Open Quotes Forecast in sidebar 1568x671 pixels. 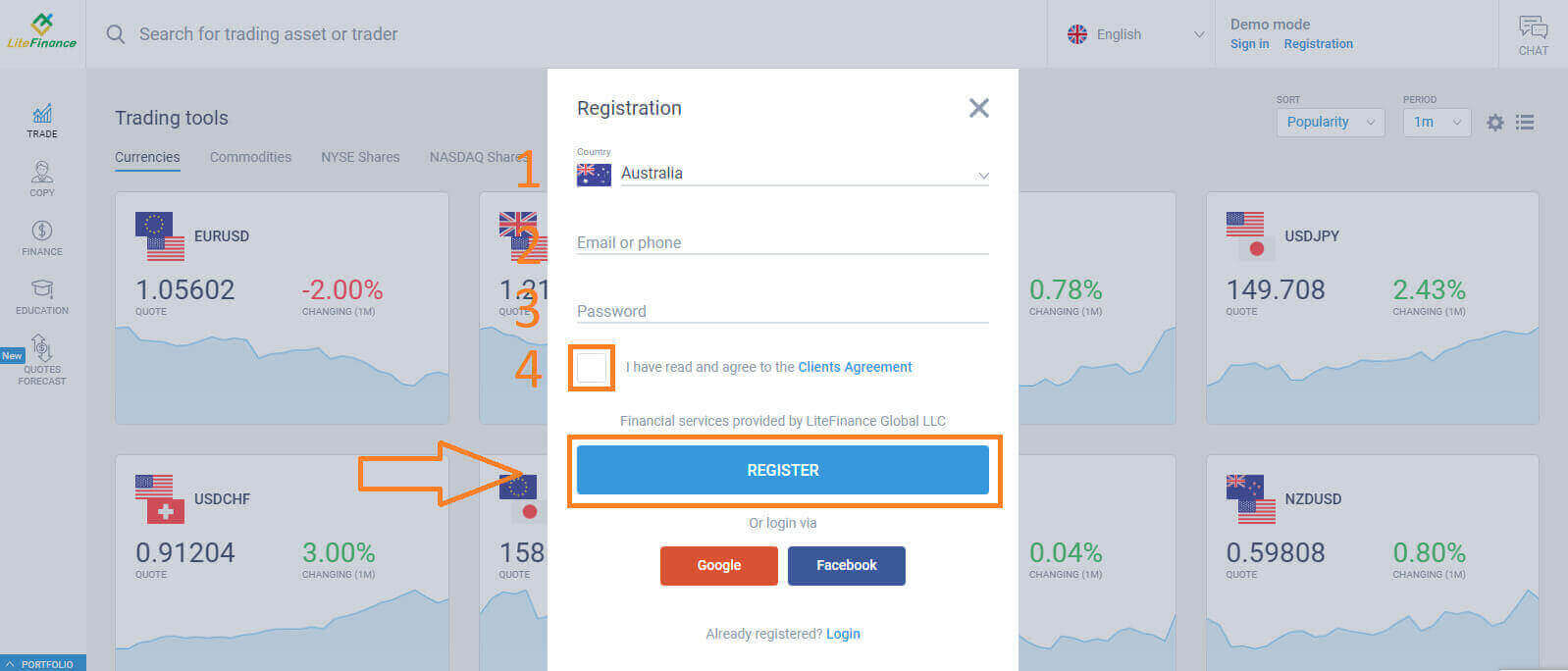click(42, 359)
